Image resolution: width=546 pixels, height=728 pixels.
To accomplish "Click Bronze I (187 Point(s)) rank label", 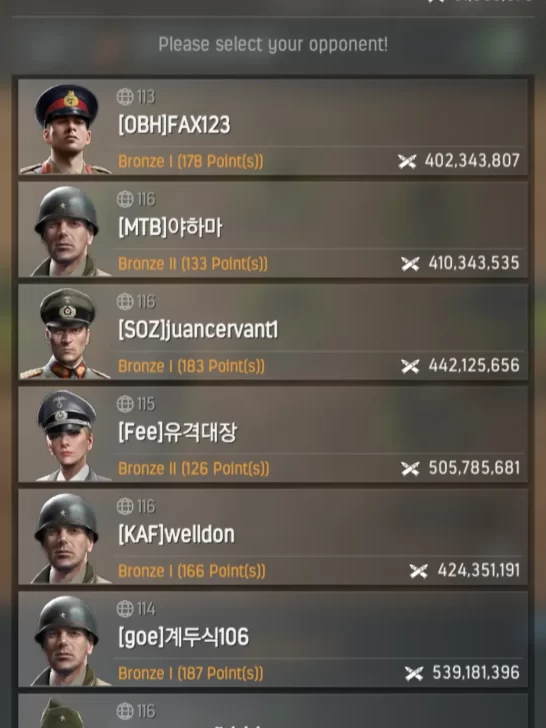I will (190, 673).
